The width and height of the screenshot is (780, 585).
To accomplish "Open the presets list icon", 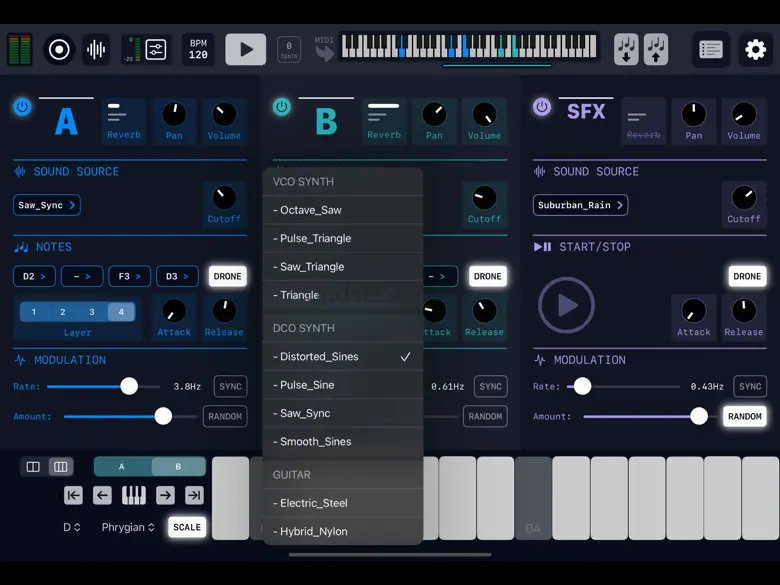I will click(x=711, y=49).
